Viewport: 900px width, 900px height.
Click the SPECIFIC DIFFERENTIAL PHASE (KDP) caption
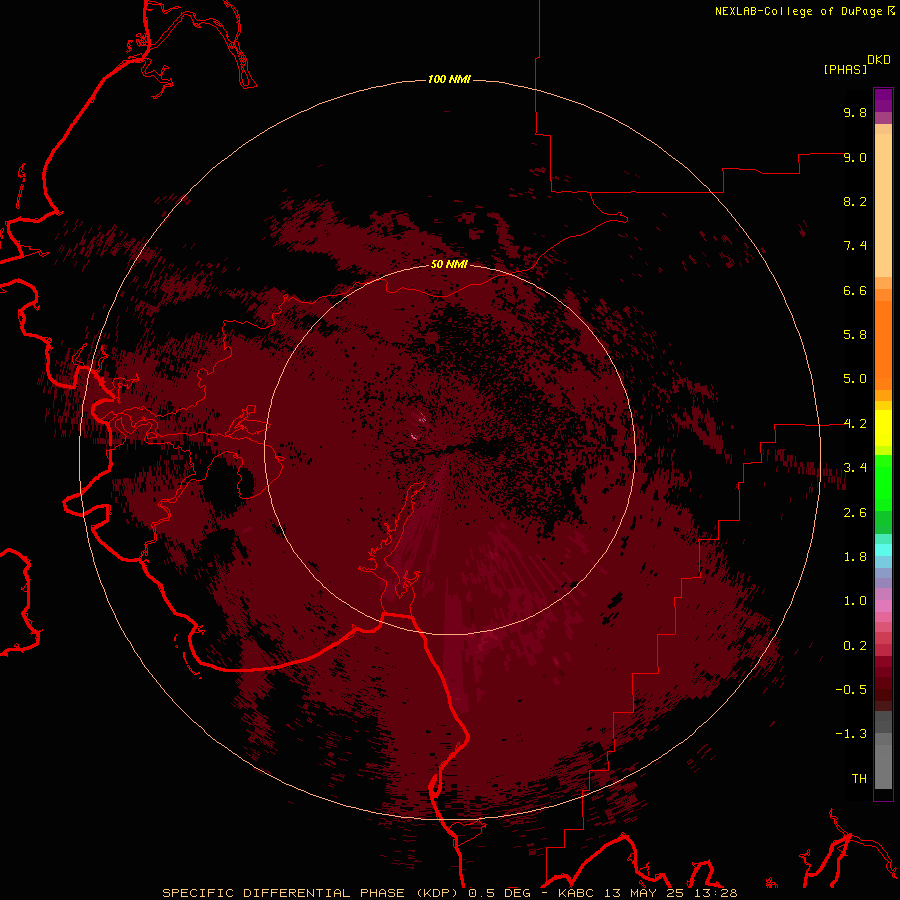coord(311,893)
